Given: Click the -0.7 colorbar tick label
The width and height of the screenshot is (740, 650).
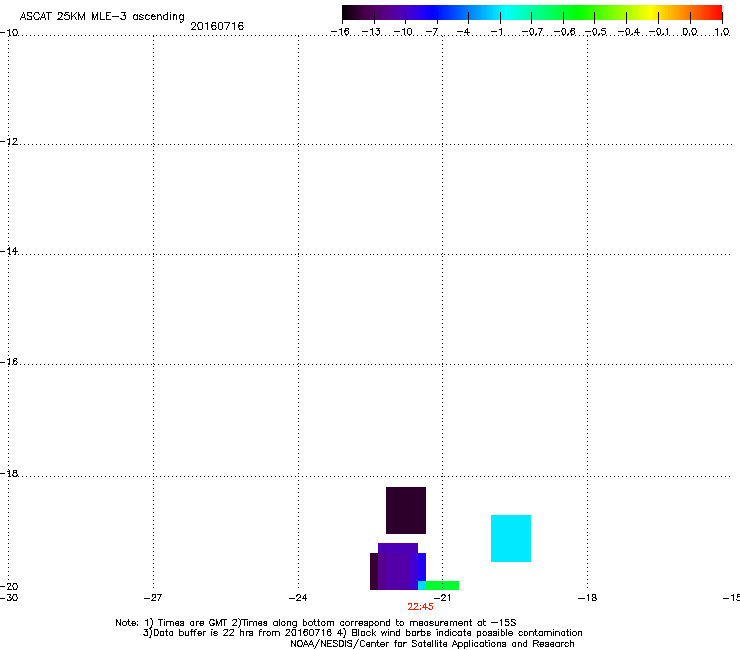Looking at the screenshot, I should point(532,32).
